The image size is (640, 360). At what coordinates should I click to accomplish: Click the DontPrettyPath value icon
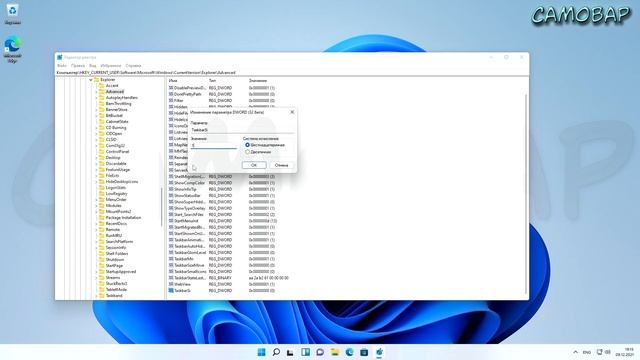point(171,94)
